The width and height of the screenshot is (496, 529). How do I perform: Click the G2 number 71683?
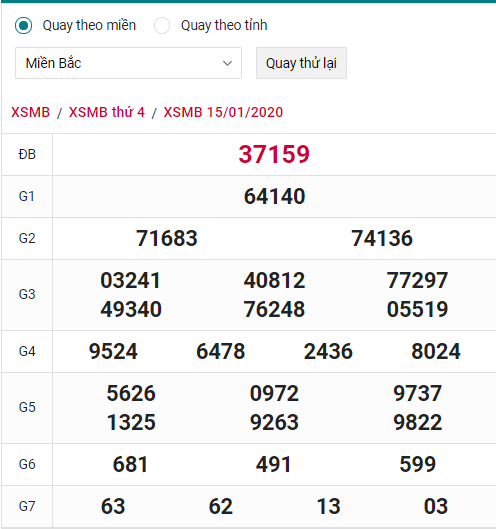click(167, 238)
